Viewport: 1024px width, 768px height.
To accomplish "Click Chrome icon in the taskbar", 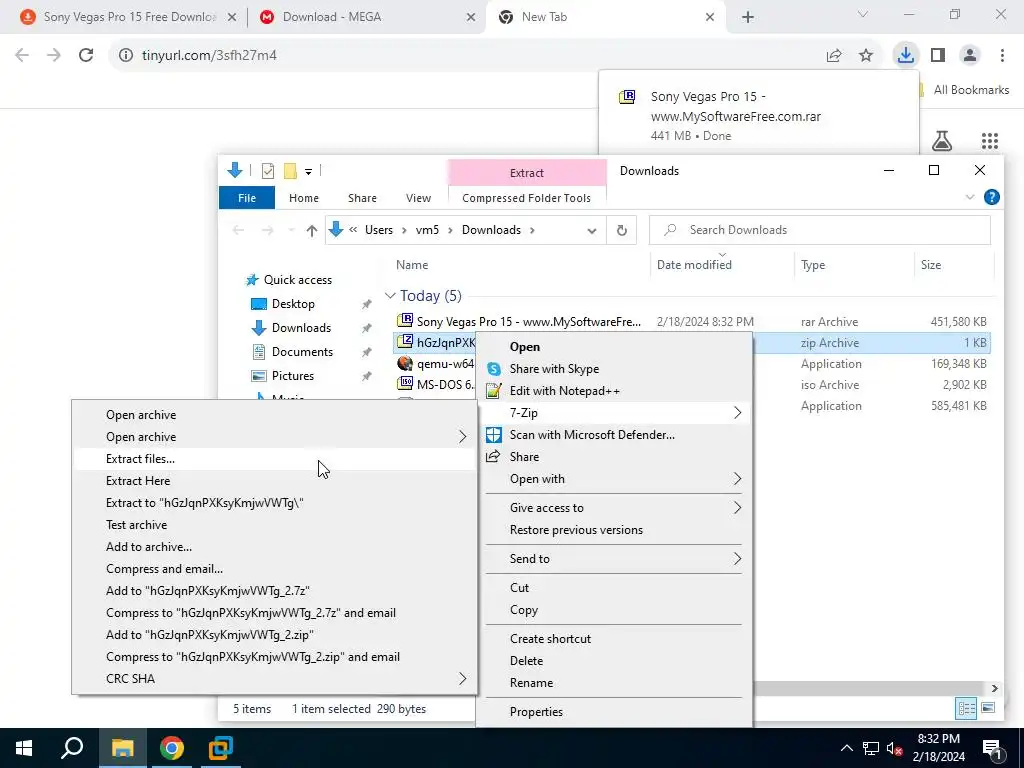I will pyautogui.click(x=172, y=748).
